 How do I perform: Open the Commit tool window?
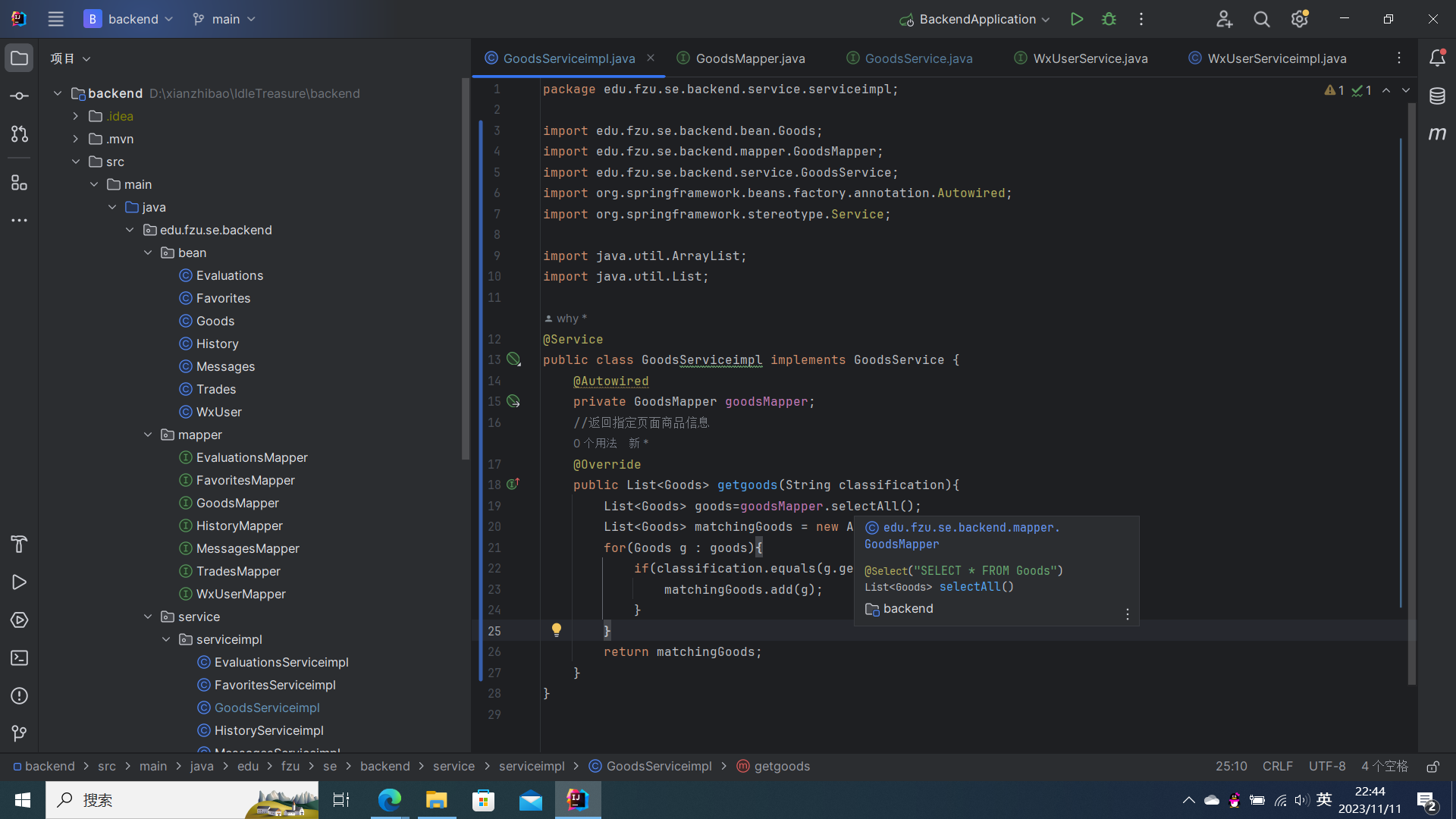[x=19, y=96]
